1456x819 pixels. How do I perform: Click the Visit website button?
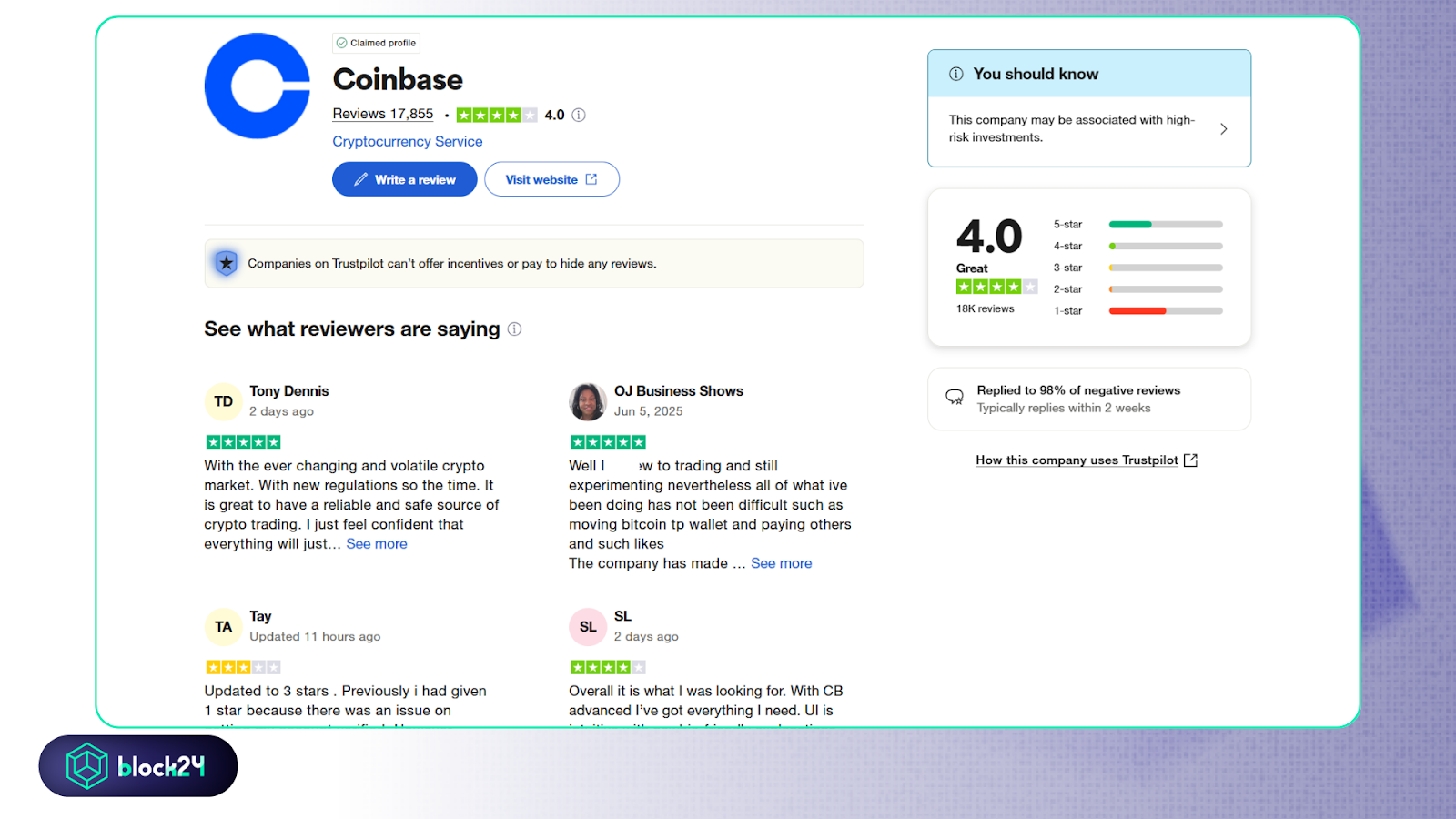coord(551,179)
